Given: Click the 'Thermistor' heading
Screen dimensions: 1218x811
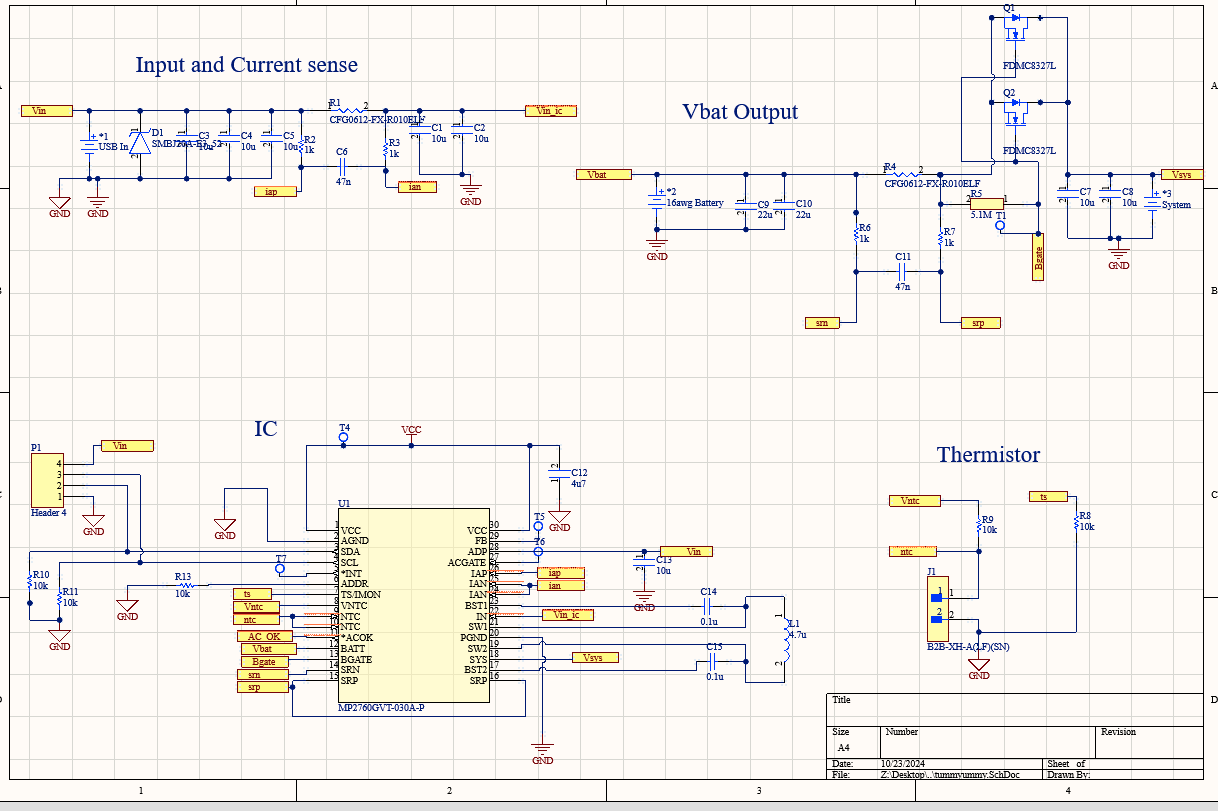Looking at the screenshot, I should point(988,455).
